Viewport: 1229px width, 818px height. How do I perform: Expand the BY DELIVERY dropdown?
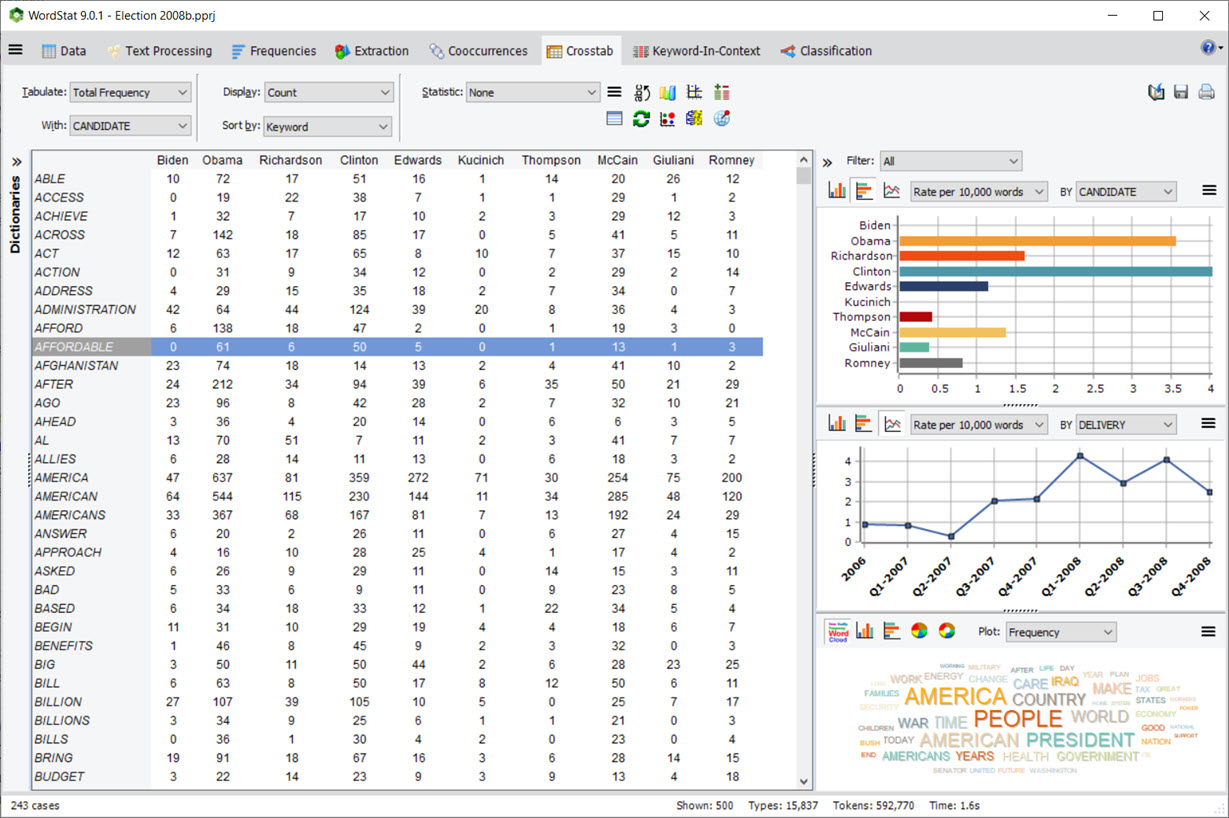click(x=1126, y=425)
